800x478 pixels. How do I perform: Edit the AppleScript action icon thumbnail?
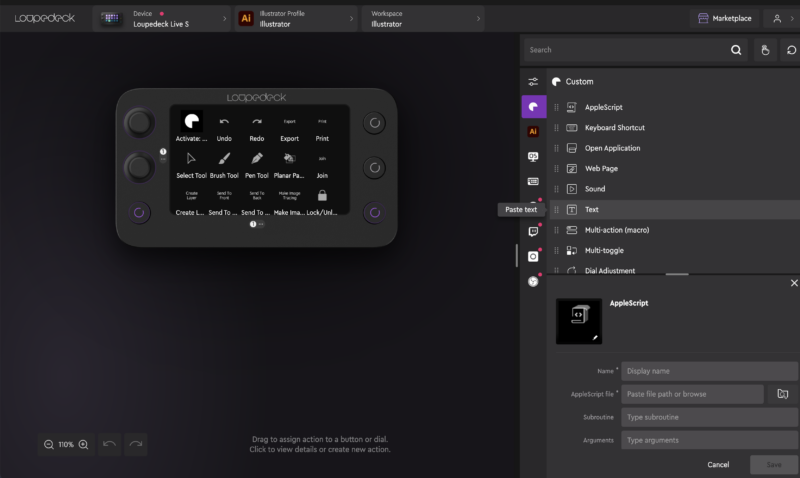click(x=579, y=321)
